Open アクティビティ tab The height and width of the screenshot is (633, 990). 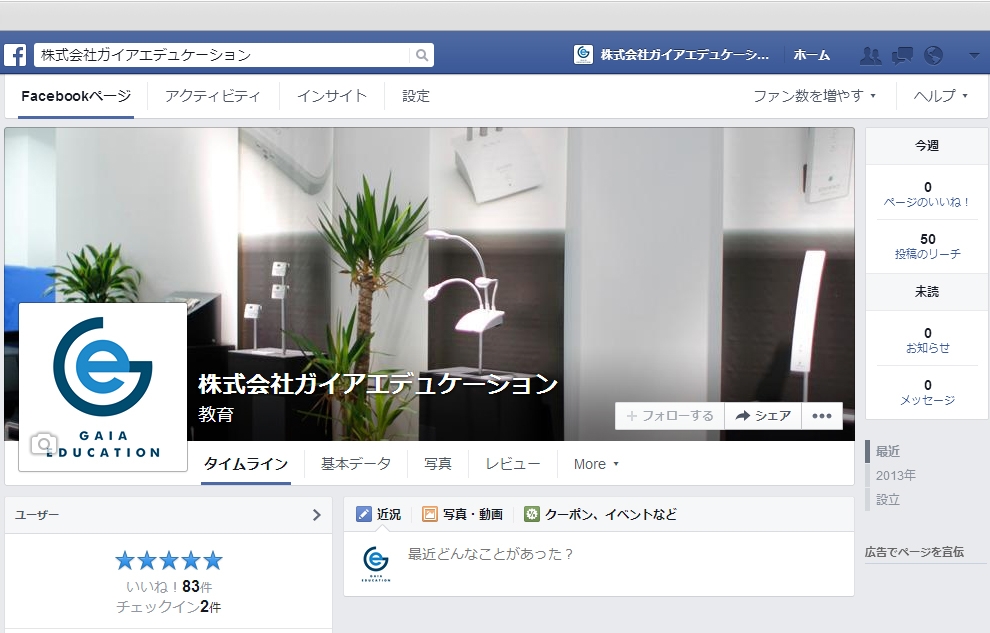(212, 96)
